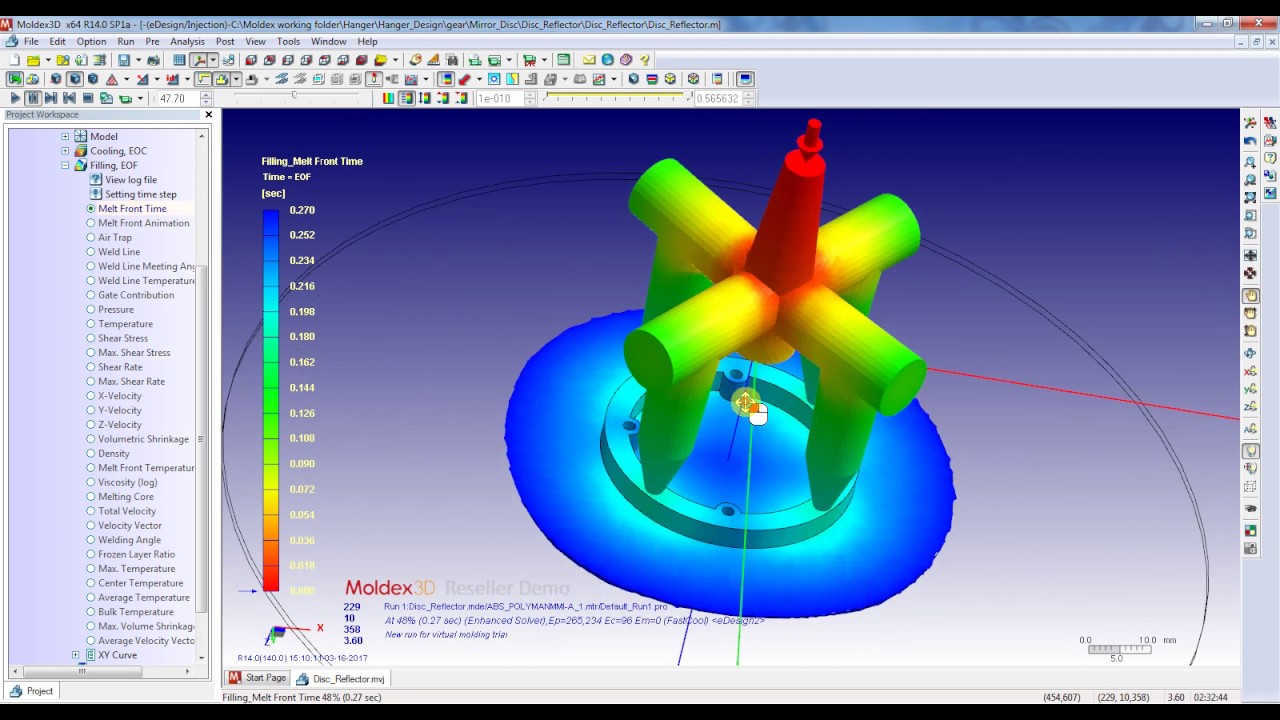The height and width of the screenshot is (720, 1280).
Task: Select the Volumetric Shrinkage result
Action: [x=143, y=439]
